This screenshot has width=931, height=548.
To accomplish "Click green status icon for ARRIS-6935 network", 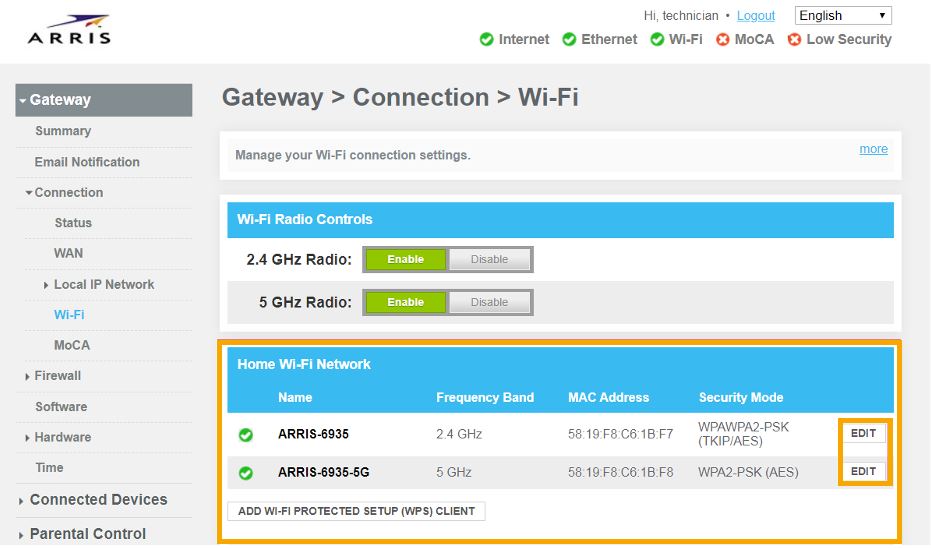I will [245, 435].
